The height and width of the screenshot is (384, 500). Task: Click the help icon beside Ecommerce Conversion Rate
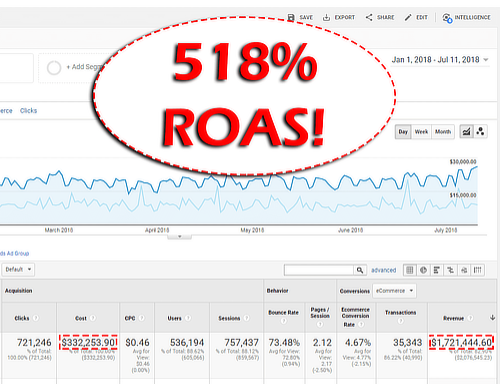361,324
